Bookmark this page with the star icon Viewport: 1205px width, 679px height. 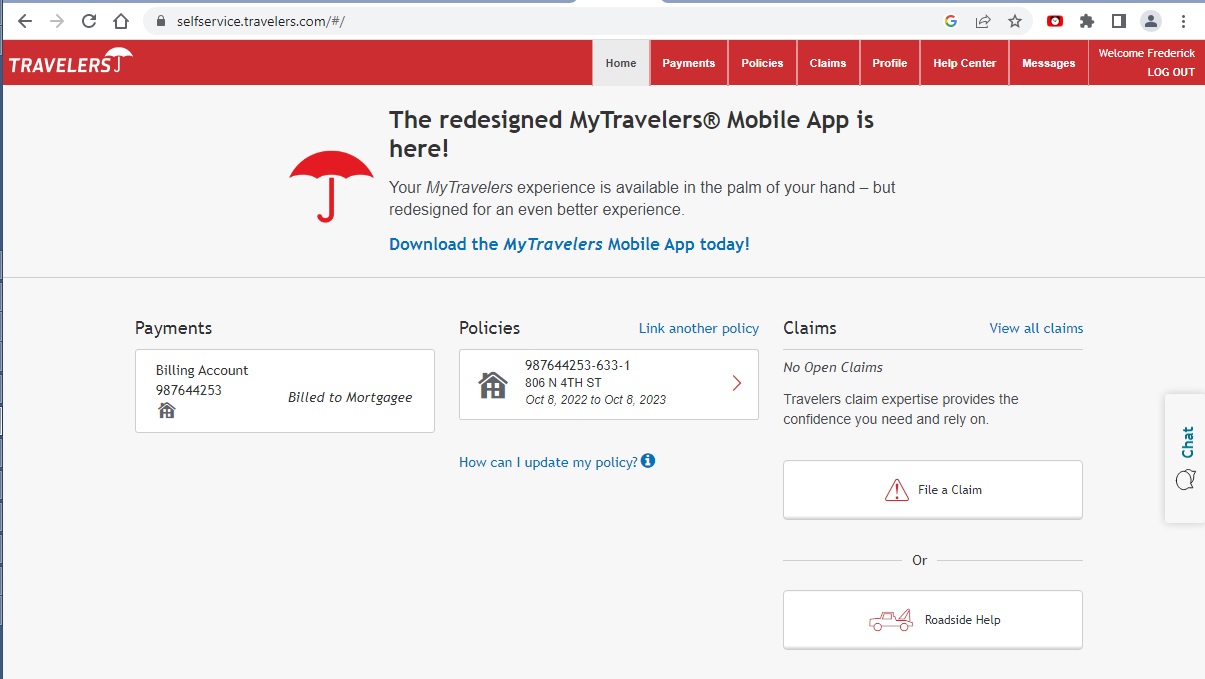pyautogui.click(x=1015, y=21)
